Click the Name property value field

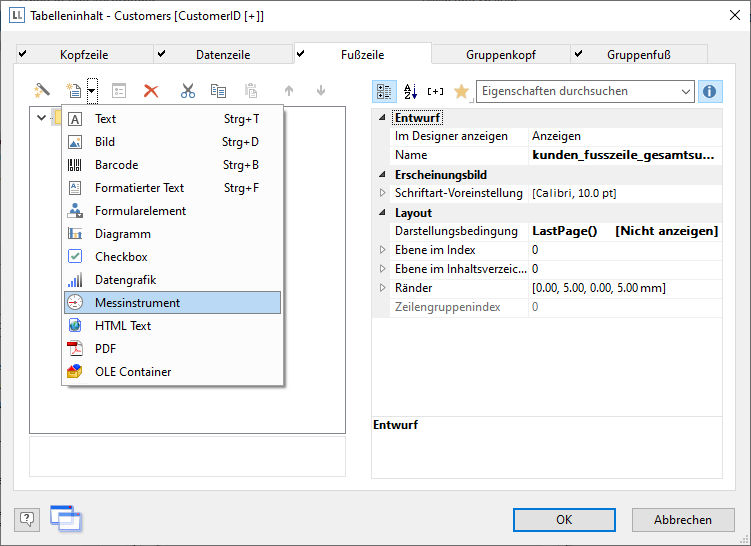click(623, 155)
